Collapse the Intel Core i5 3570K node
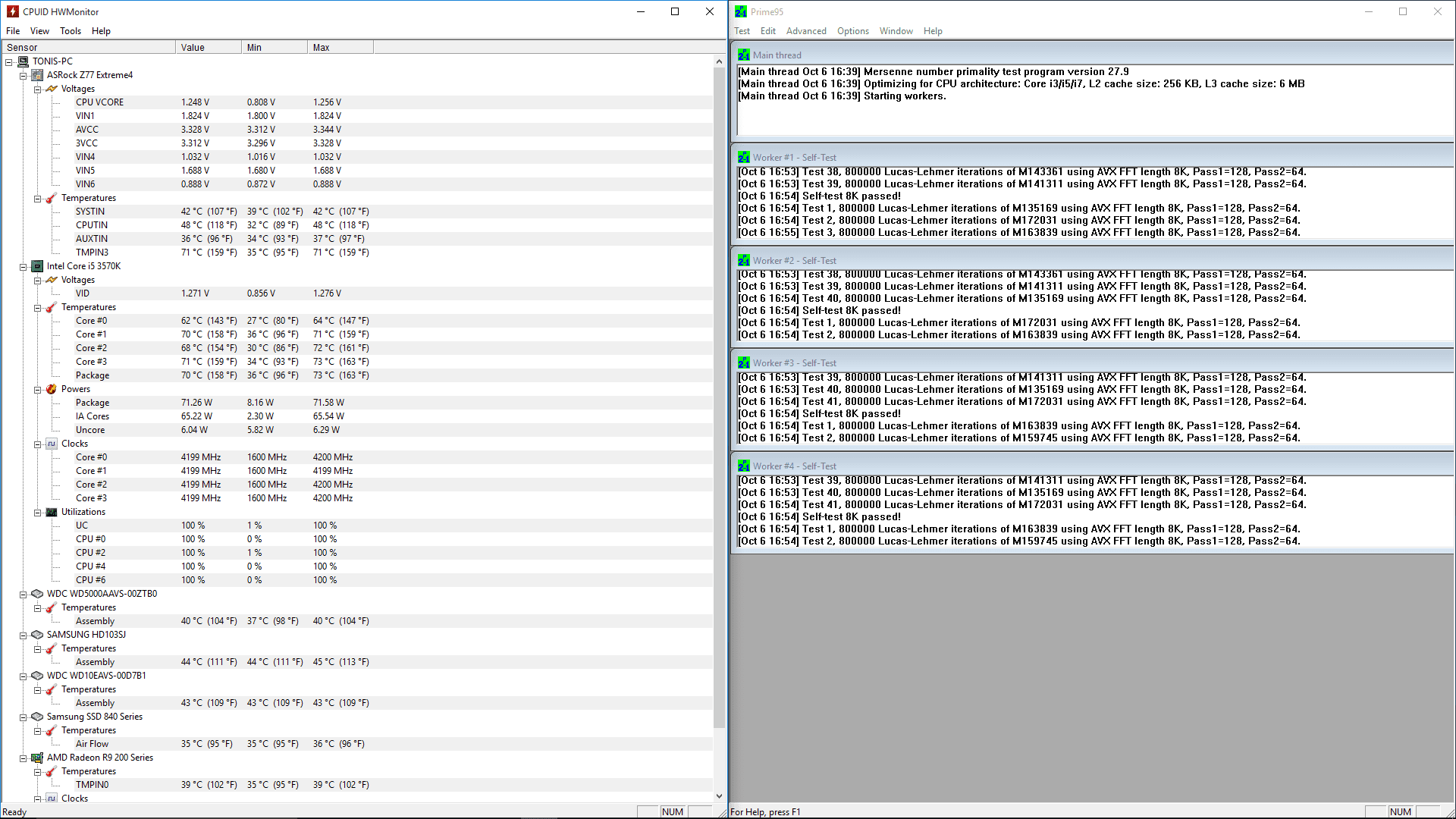 (x=24, y=267)
